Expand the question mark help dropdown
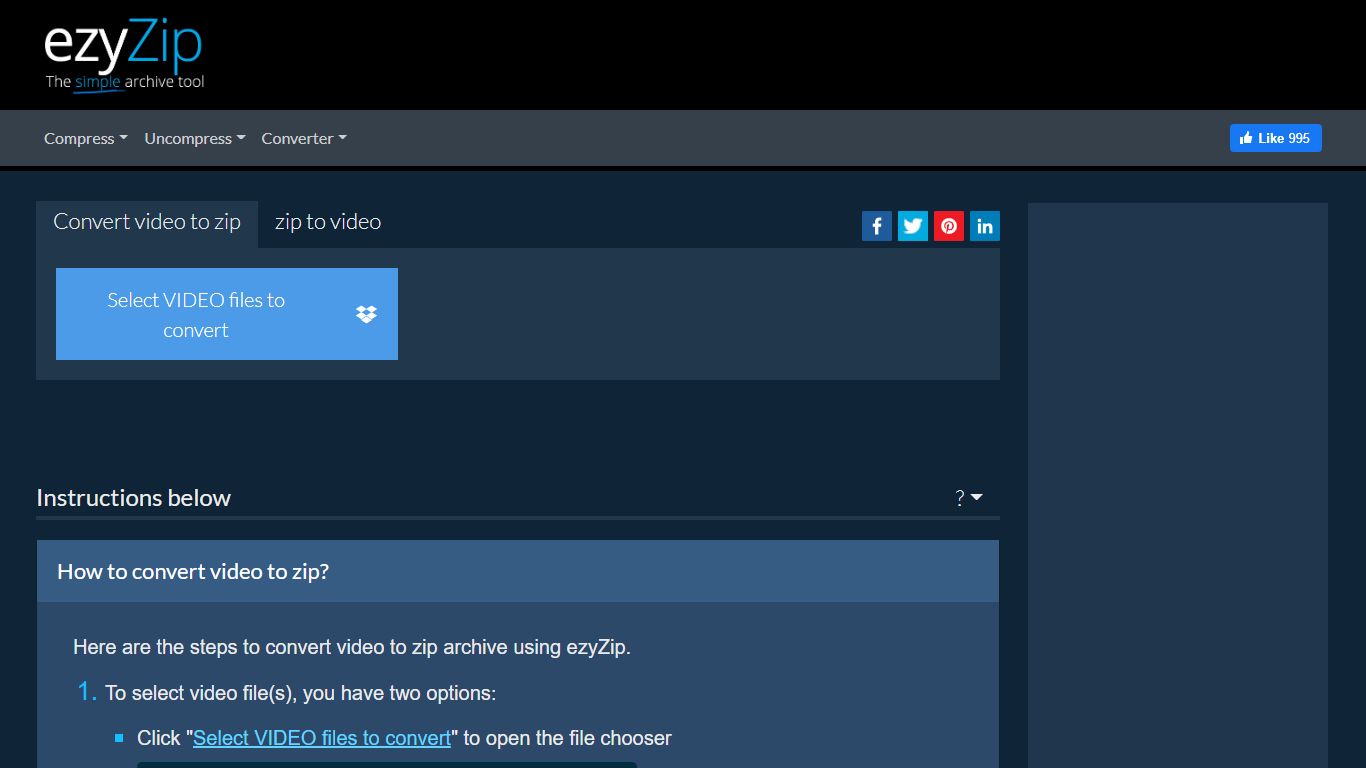The height and width of the screenshot is (768, 1366). [x=969, y=498]
